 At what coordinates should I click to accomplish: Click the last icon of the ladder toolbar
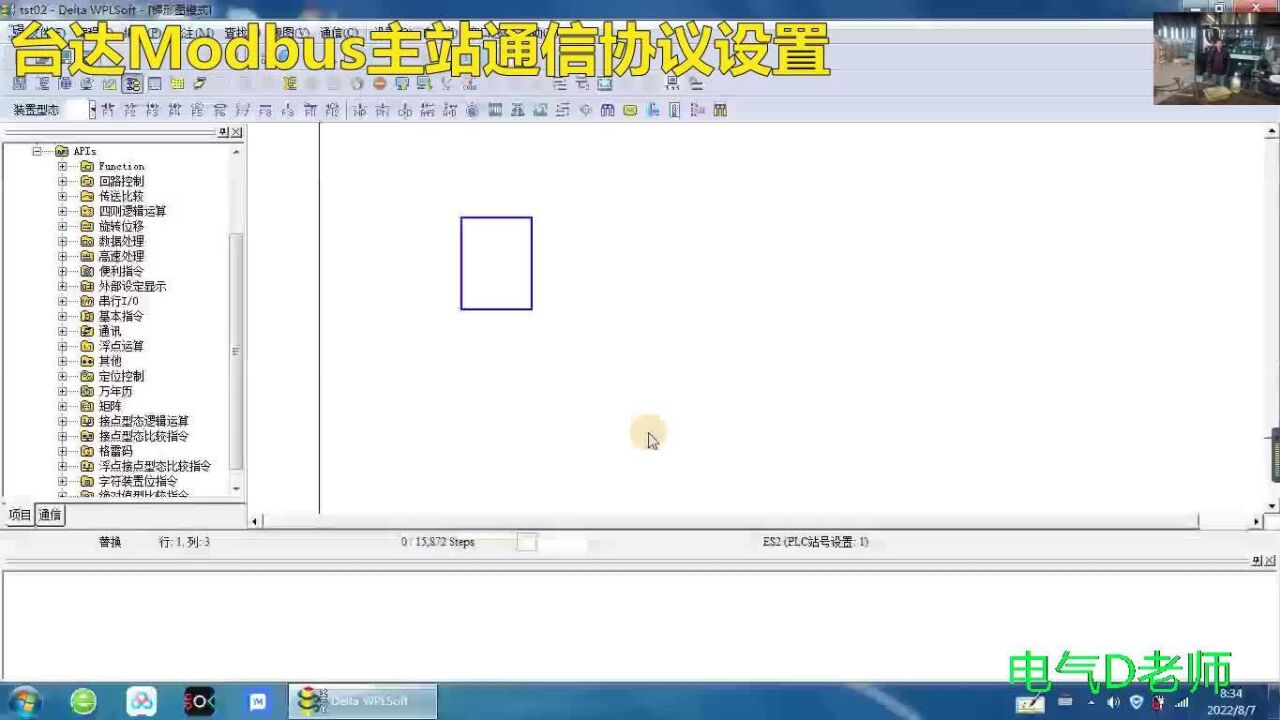(720, 110)
